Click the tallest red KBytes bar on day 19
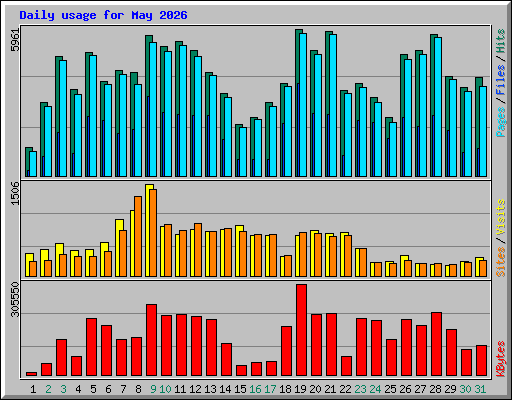 tap(301, 330)
